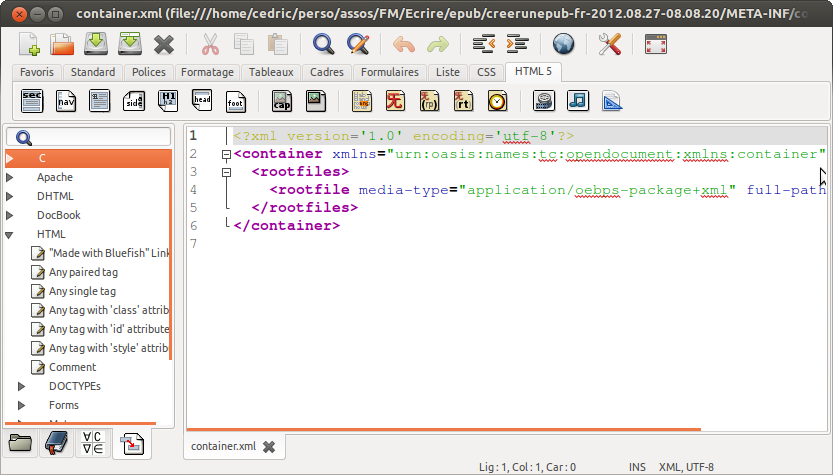Select the 'Comment' snippet
The height and width of the screenshot is (475, 833).
pos(72,367)
